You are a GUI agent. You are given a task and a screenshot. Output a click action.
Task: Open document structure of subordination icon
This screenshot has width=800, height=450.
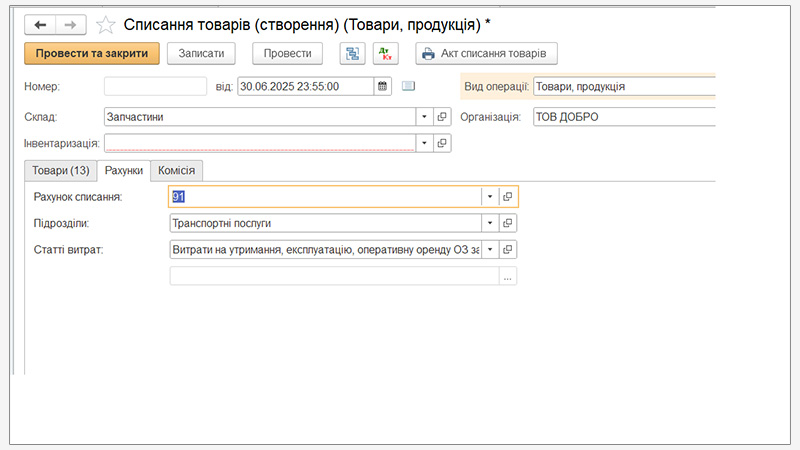[351, 54]
